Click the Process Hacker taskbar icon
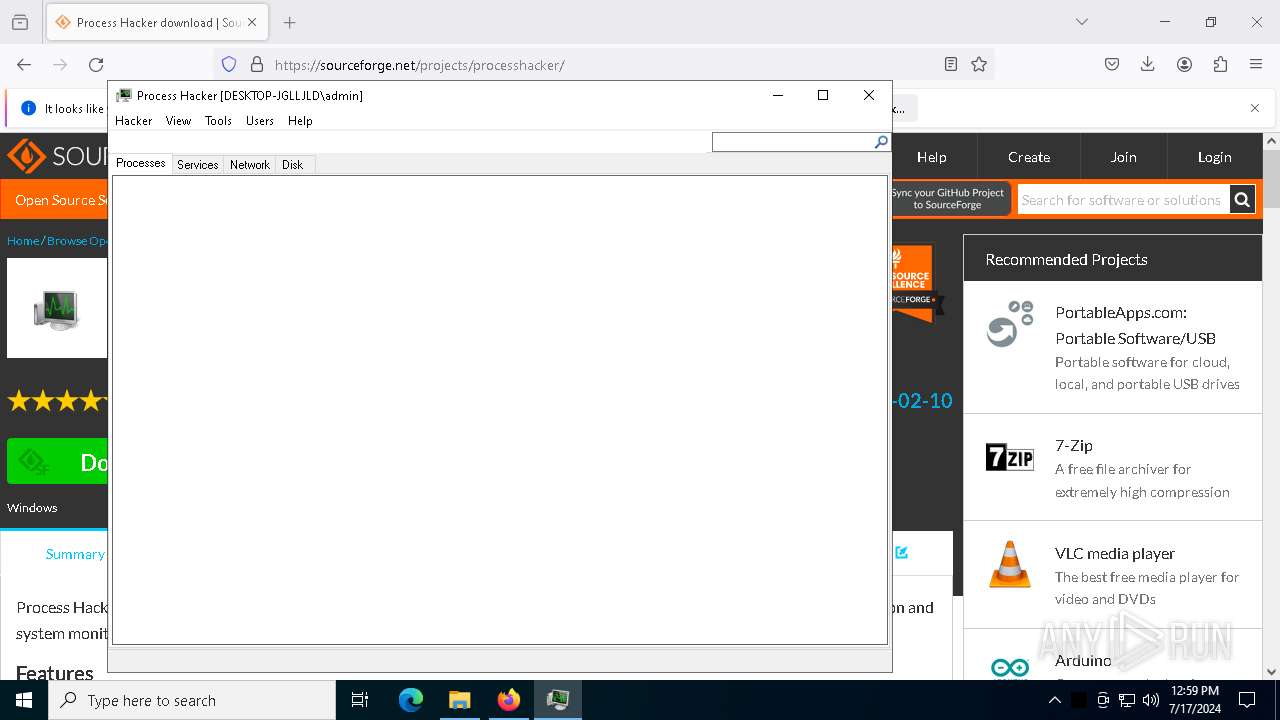This screenshot has height=720, width=1280. click(558, 700)
